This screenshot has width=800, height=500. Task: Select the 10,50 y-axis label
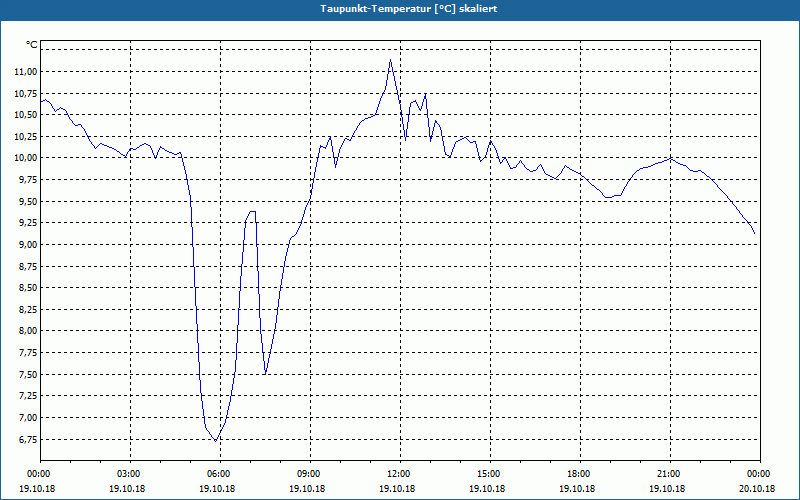(x=26, y=115)
